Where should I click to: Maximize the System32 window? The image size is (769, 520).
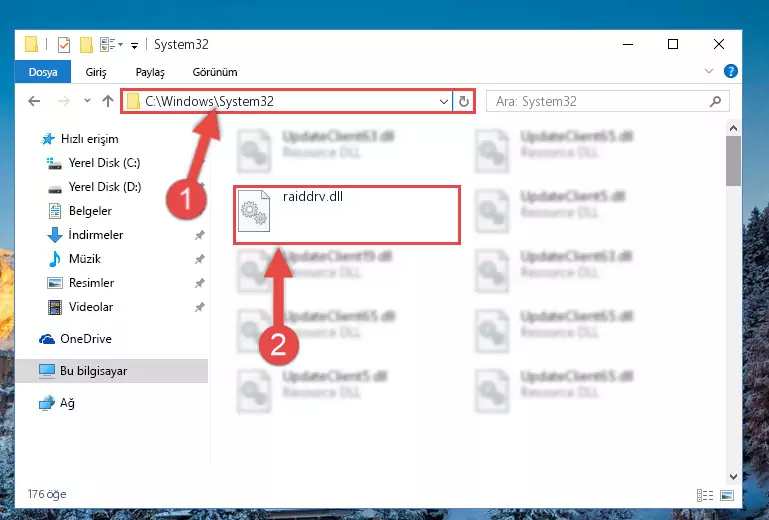pyautogui.click(x=673, y=44)
